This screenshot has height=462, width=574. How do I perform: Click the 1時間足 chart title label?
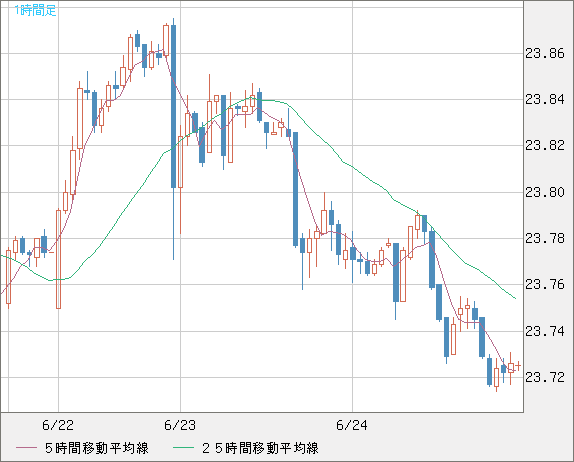[x=36, y=10]
